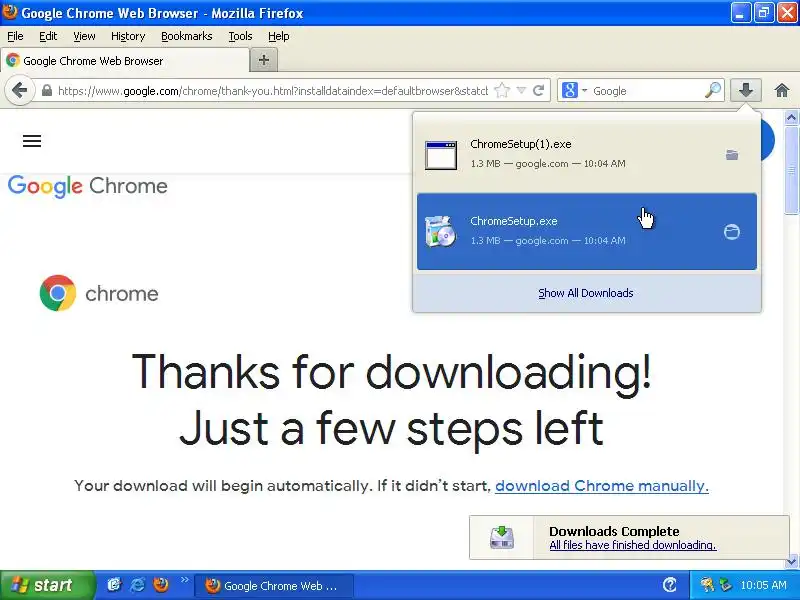
Task: Open the History menu
Action: 128,36
